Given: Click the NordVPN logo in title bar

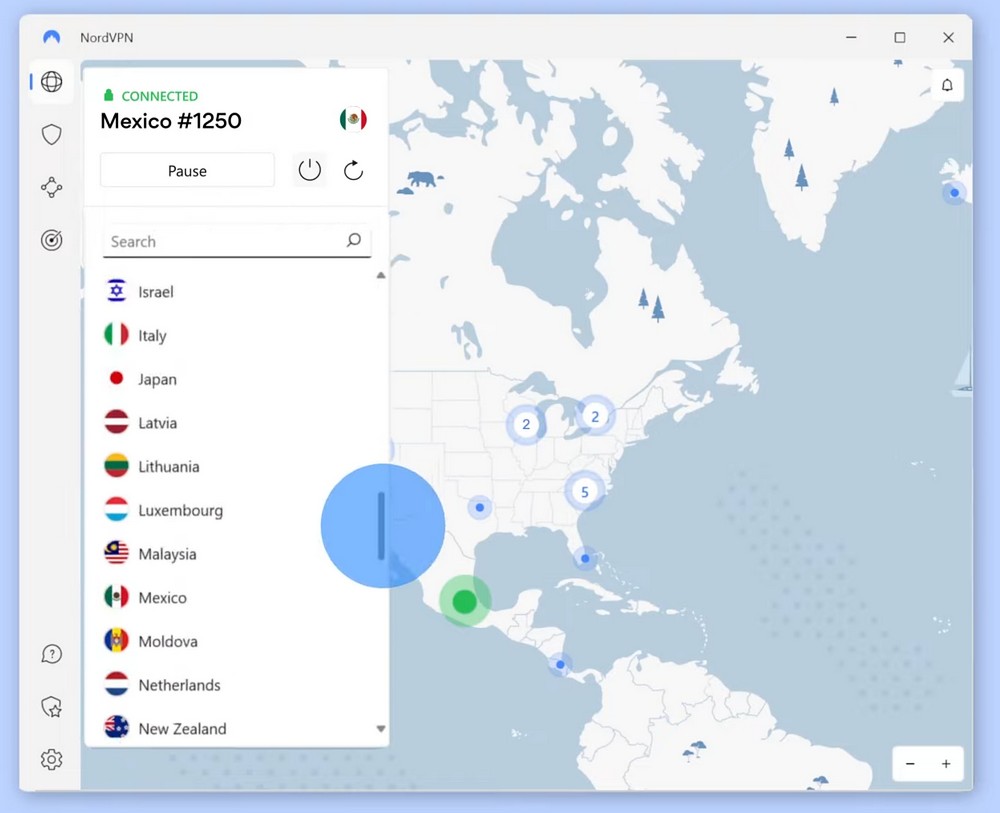Looking at the screenshot, I should coord(52,37).
